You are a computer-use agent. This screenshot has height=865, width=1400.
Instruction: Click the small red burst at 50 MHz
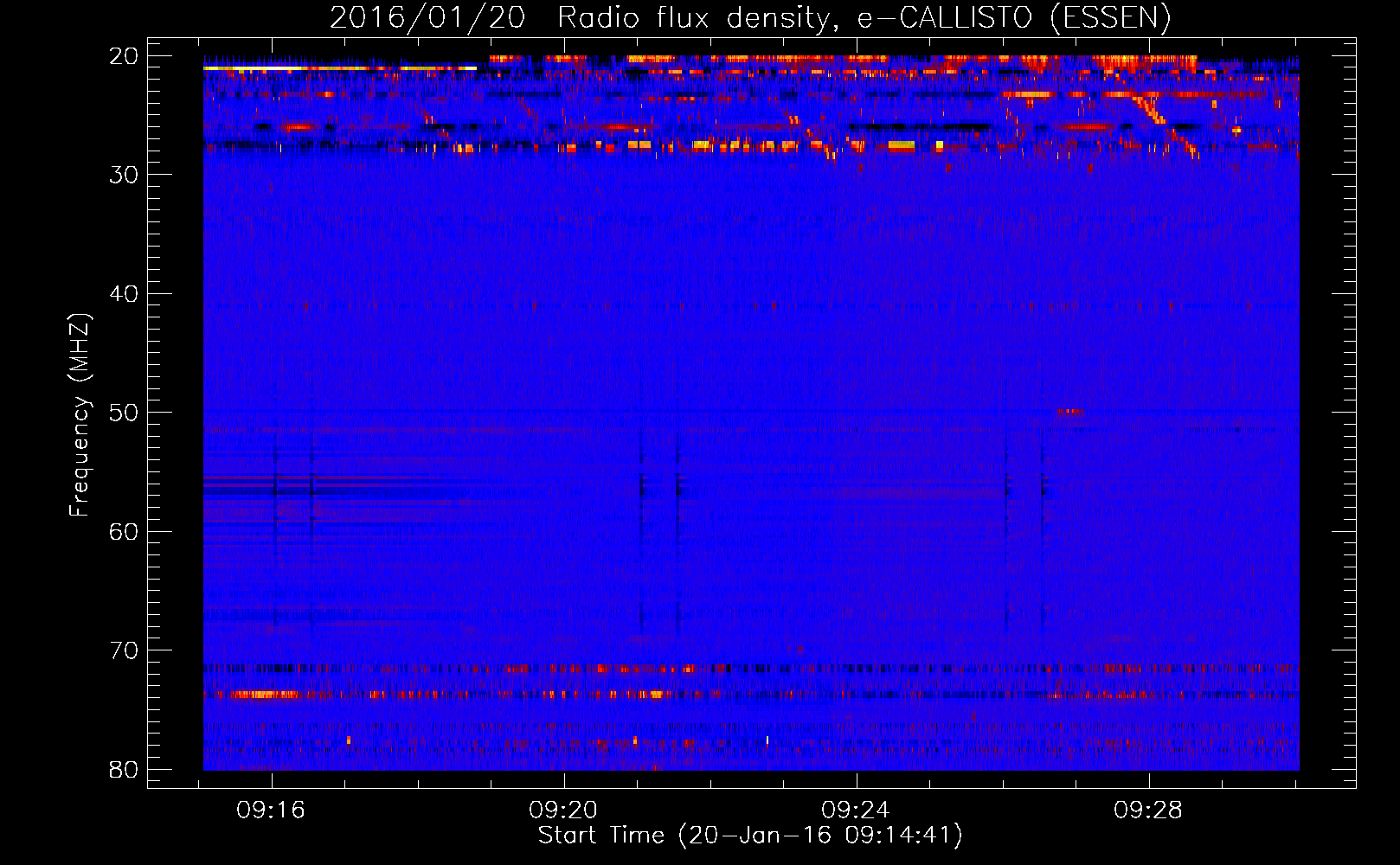click(x=1070, y=411)
